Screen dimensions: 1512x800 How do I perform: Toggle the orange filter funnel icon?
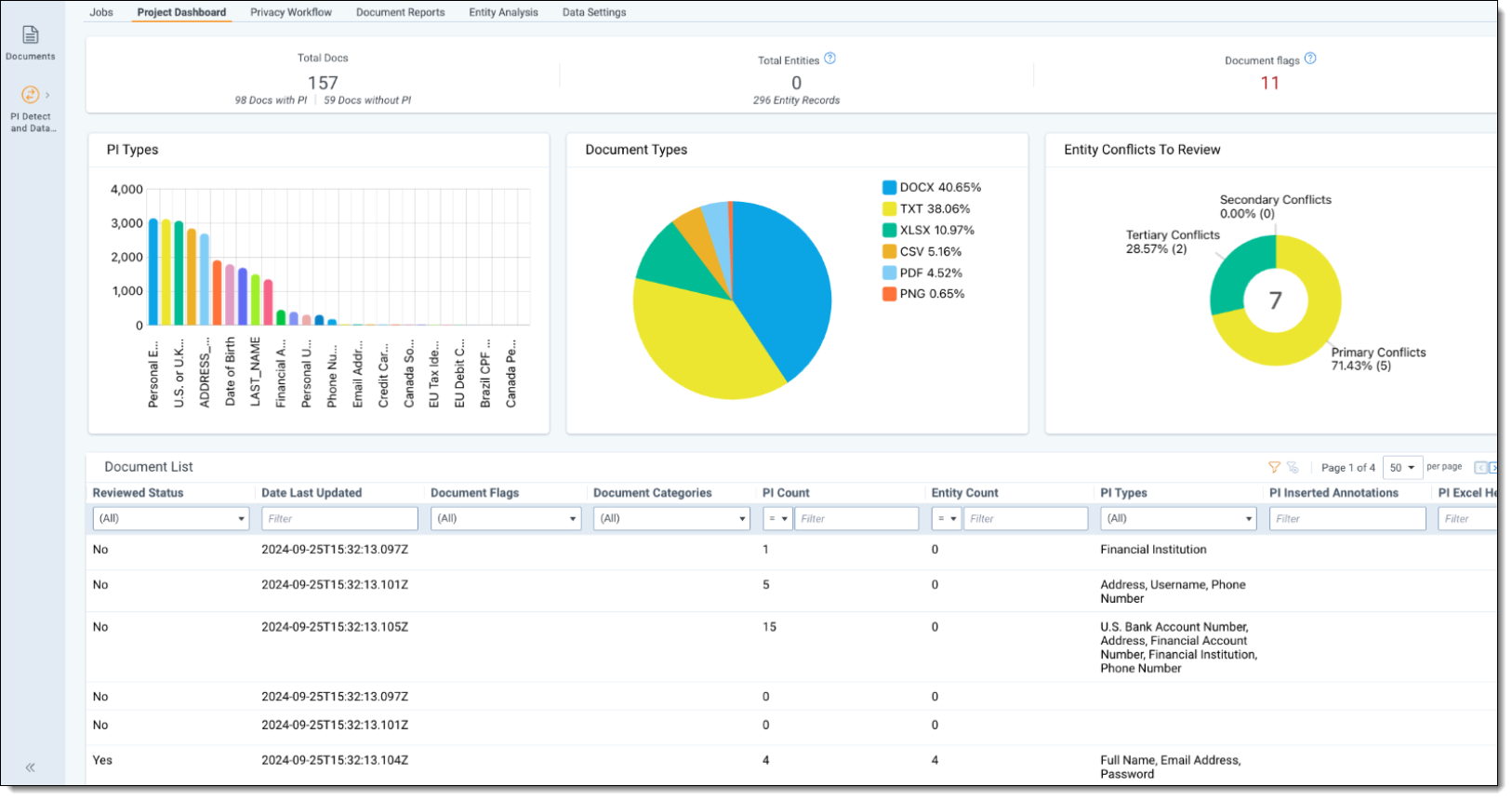pyautogui.click(x=1274, y=467)
